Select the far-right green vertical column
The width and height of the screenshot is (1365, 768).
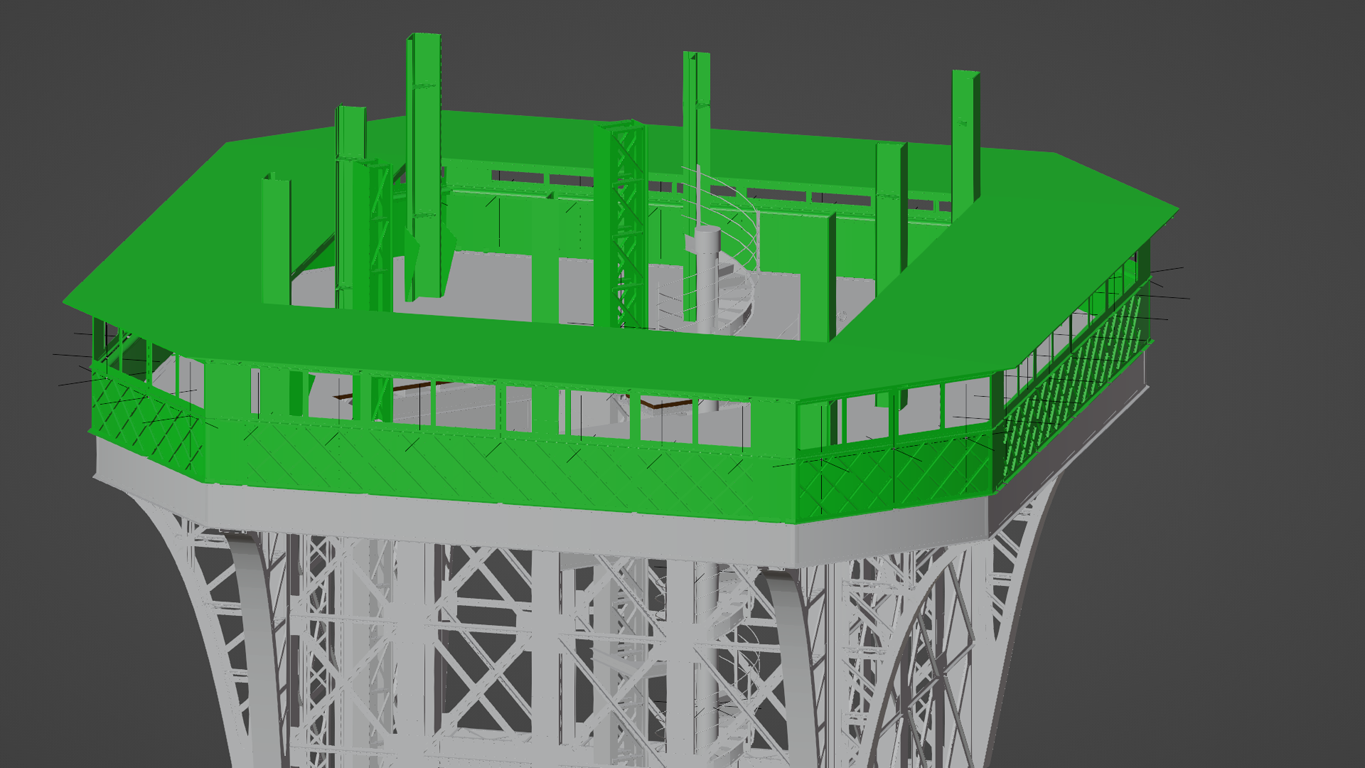coord(964,140)
